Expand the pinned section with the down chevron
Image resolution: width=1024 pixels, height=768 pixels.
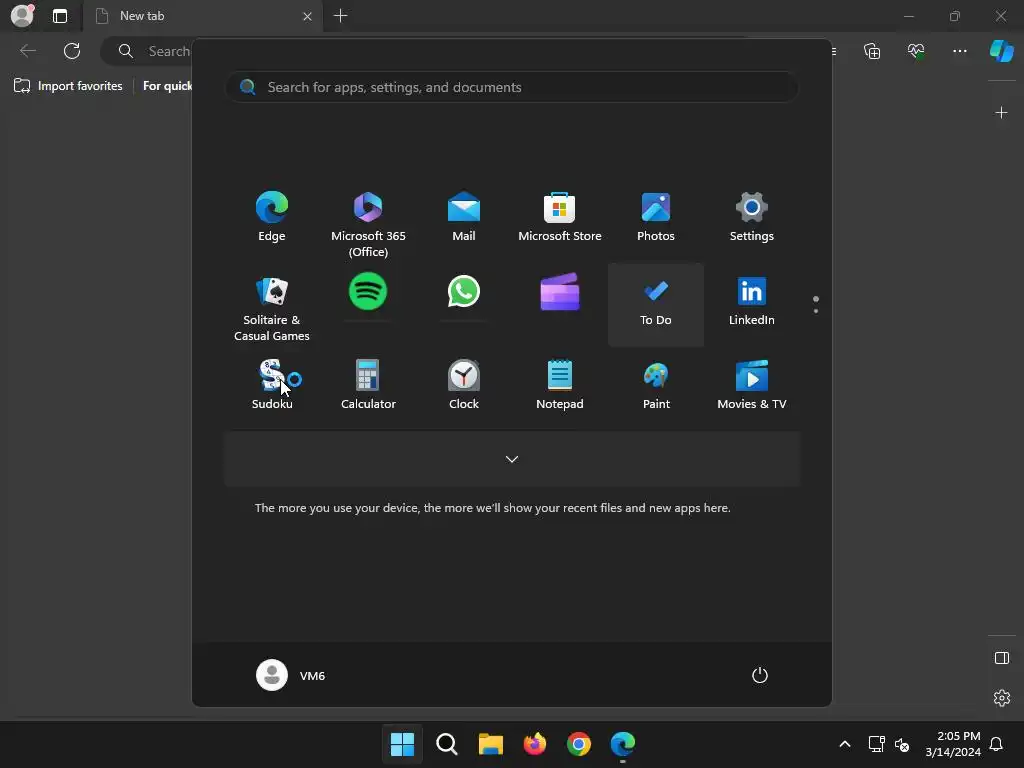[x=512, y=459]
